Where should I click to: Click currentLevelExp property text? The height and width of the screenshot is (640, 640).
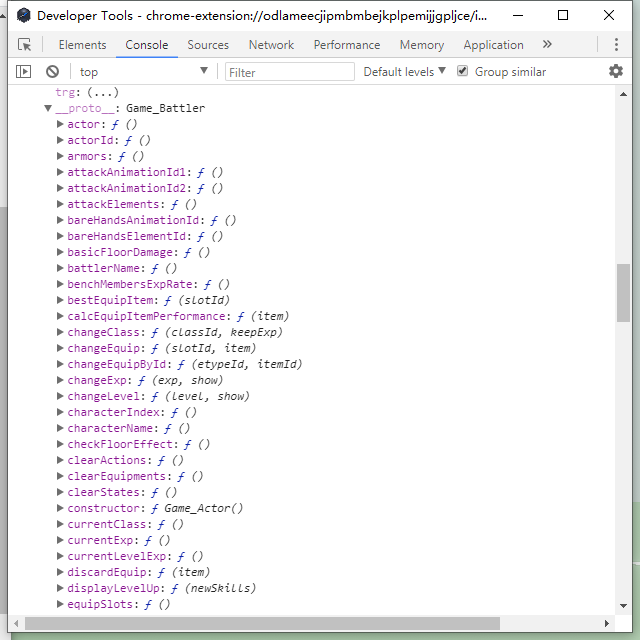(x=117, y=556)
